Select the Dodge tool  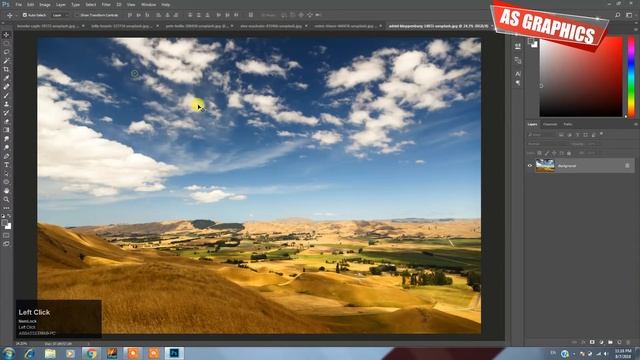[x=6, y=147]
